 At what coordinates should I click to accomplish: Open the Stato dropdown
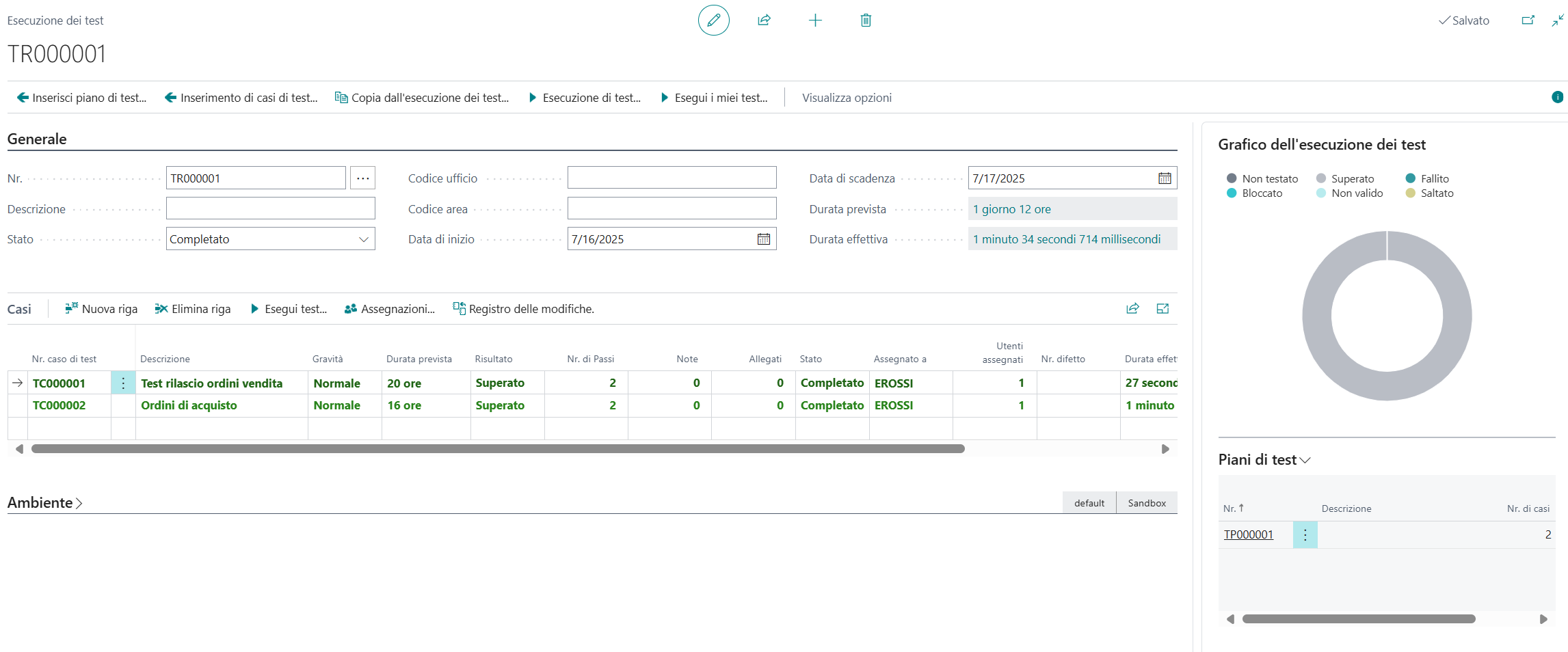coord(363,239)
